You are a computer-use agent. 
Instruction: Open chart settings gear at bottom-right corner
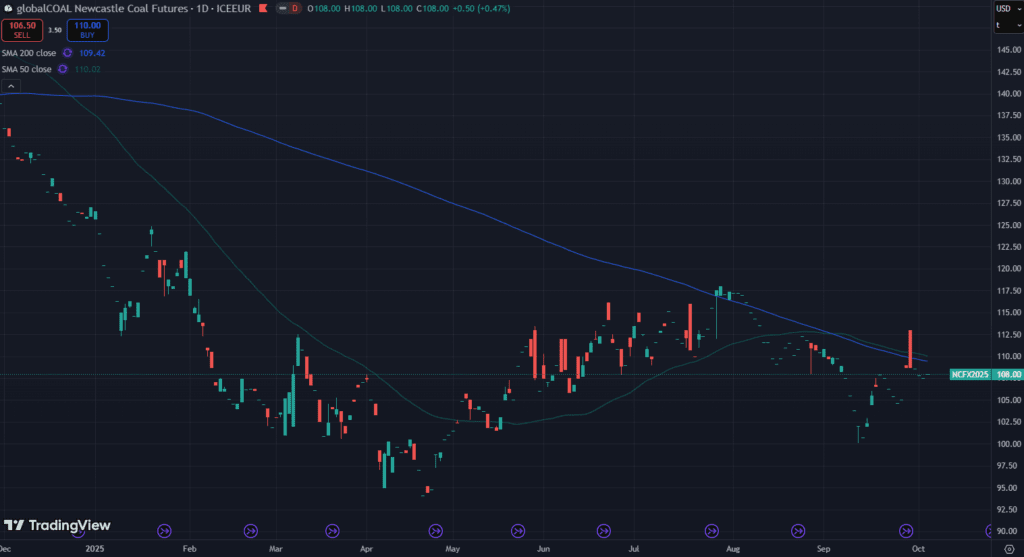[1004, 549]
